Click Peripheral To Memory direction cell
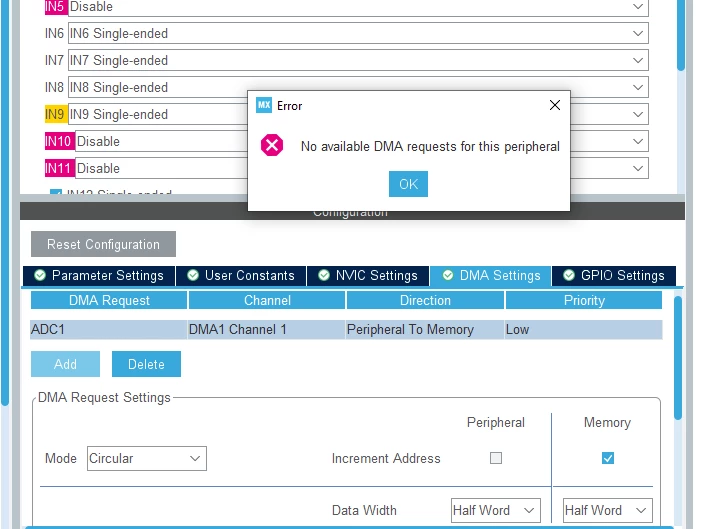This screenshot has height=529, width=707. (x=425, y=330)
